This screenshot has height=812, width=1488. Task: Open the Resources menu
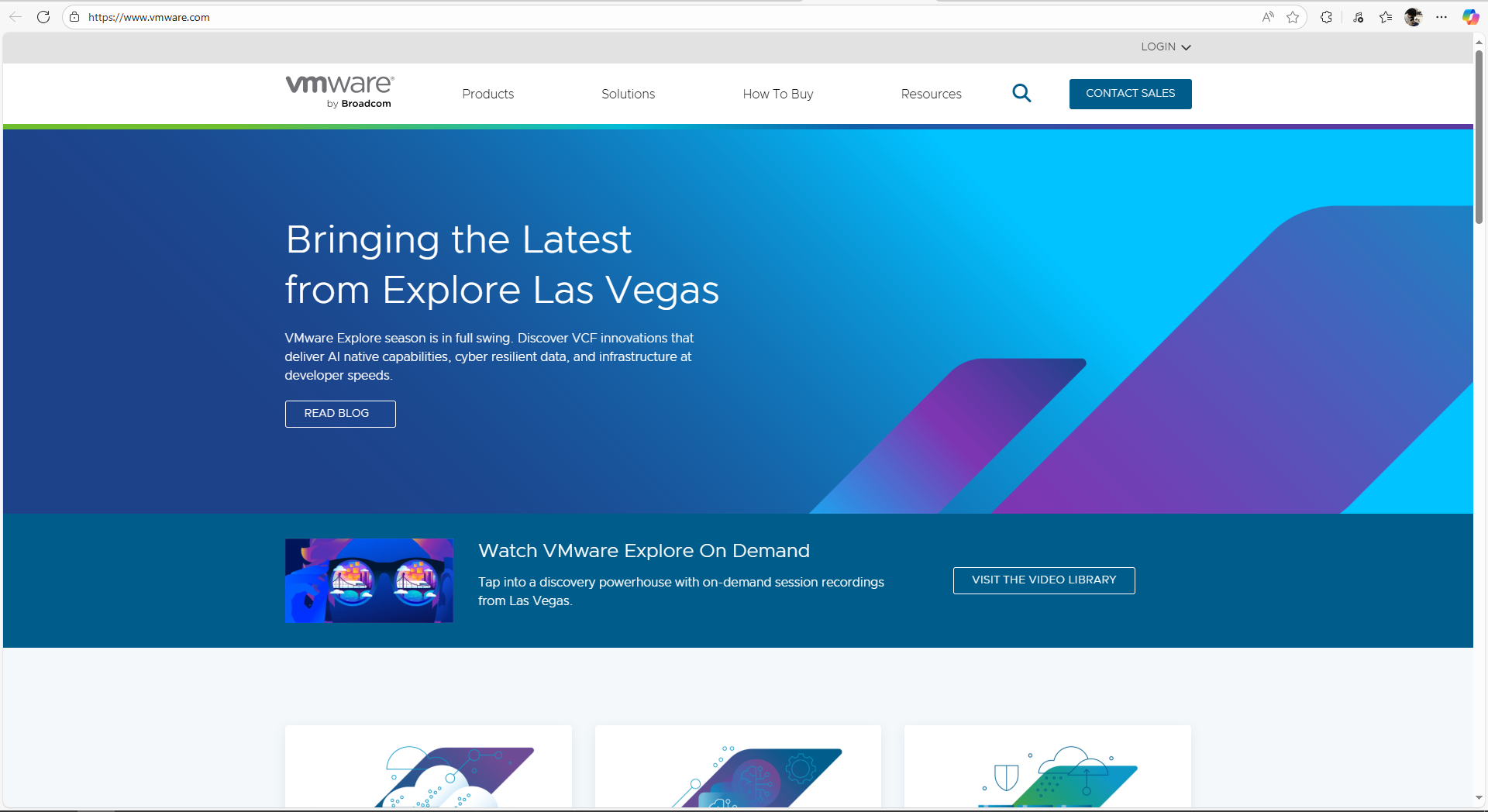coord(932,94)
